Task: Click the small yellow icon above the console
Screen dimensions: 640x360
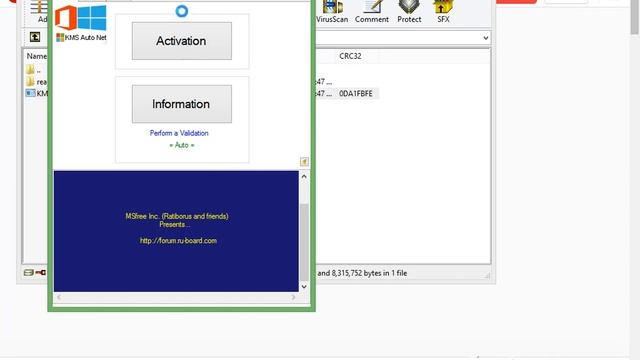Action: click(x=304, y=162)
